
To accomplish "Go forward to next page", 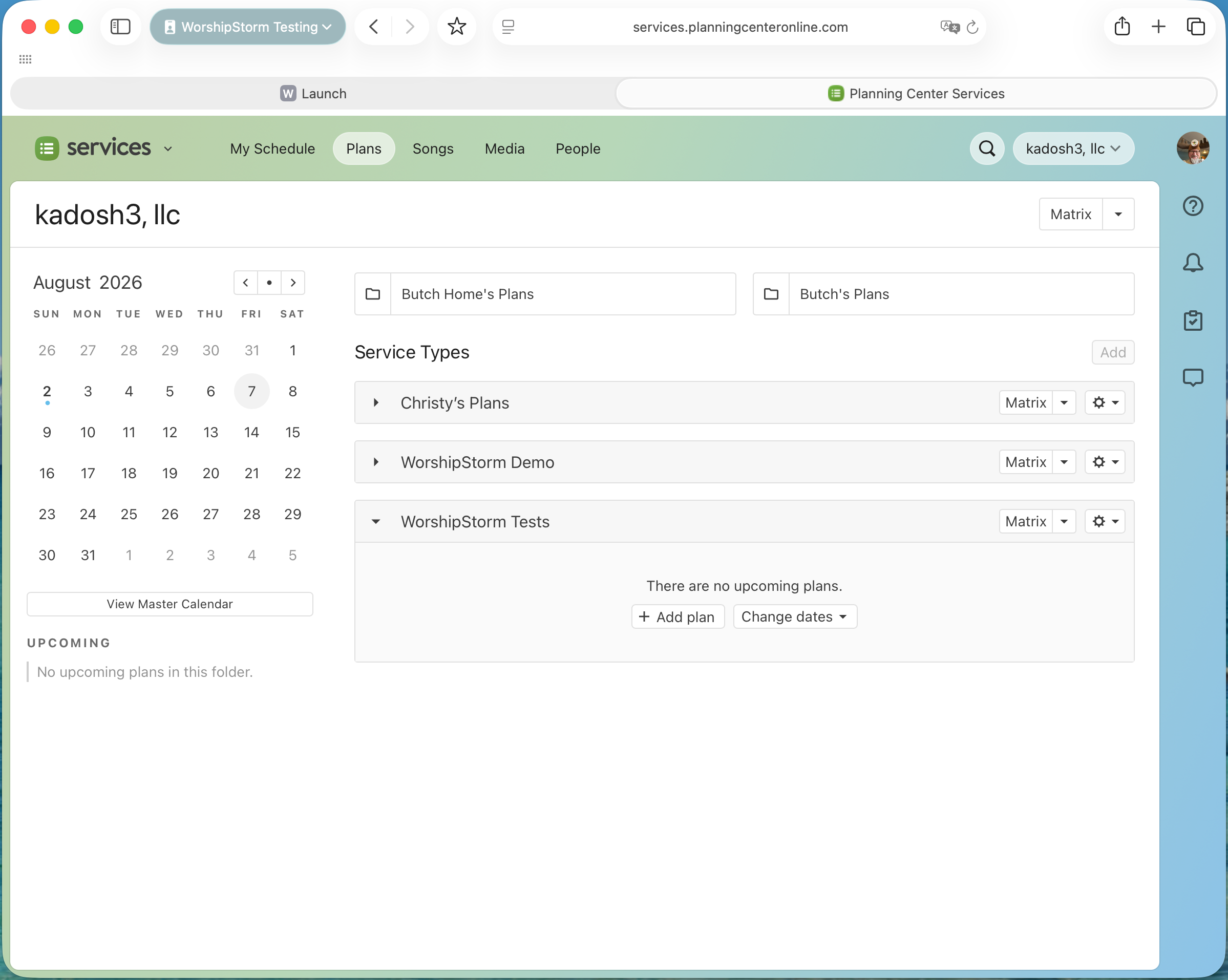I will [x=410, y=27].
